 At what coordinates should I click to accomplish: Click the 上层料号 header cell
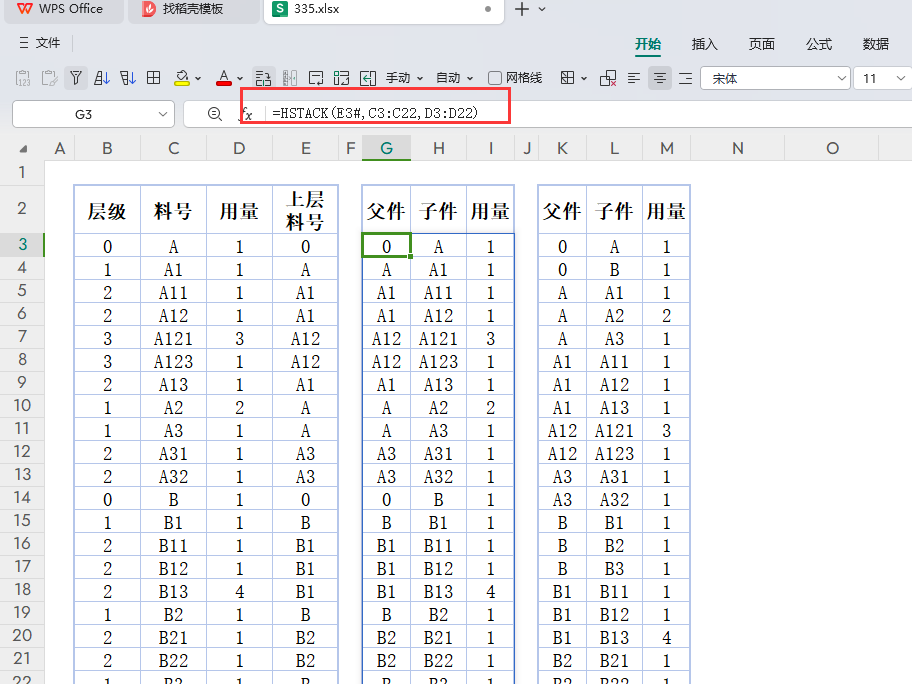click(305, 209)
